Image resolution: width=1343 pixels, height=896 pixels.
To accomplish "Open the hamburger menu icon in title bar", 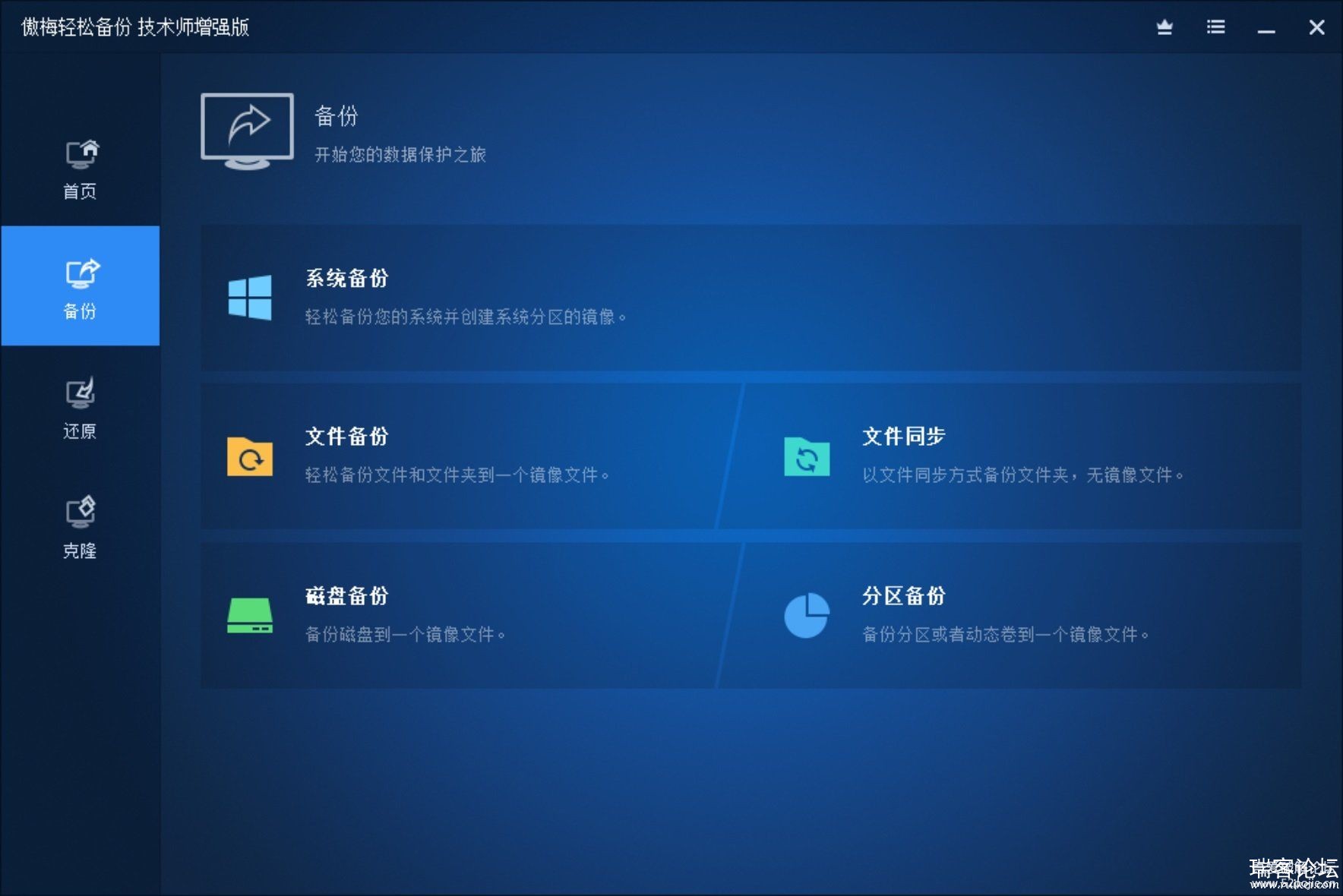I will [x=1215, y=27].
